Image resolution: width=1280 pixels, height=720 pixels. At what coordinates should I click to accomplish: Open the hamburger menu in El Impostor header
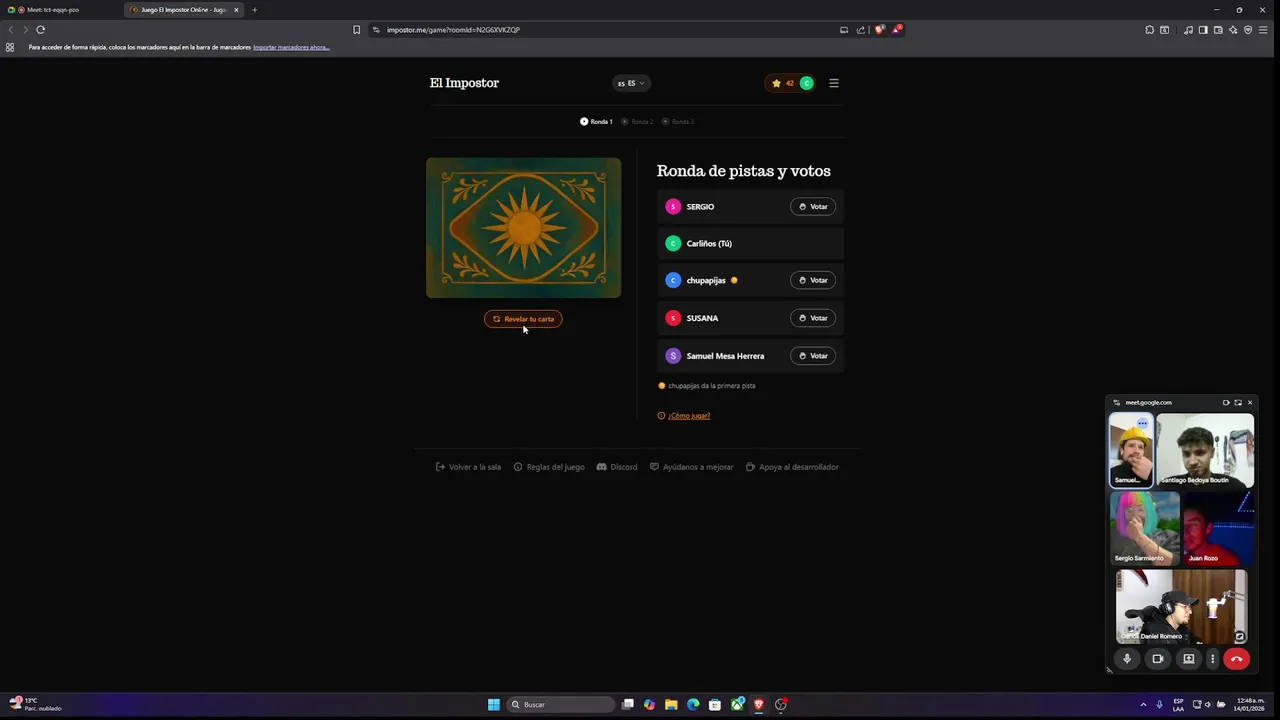pos(834,83)
